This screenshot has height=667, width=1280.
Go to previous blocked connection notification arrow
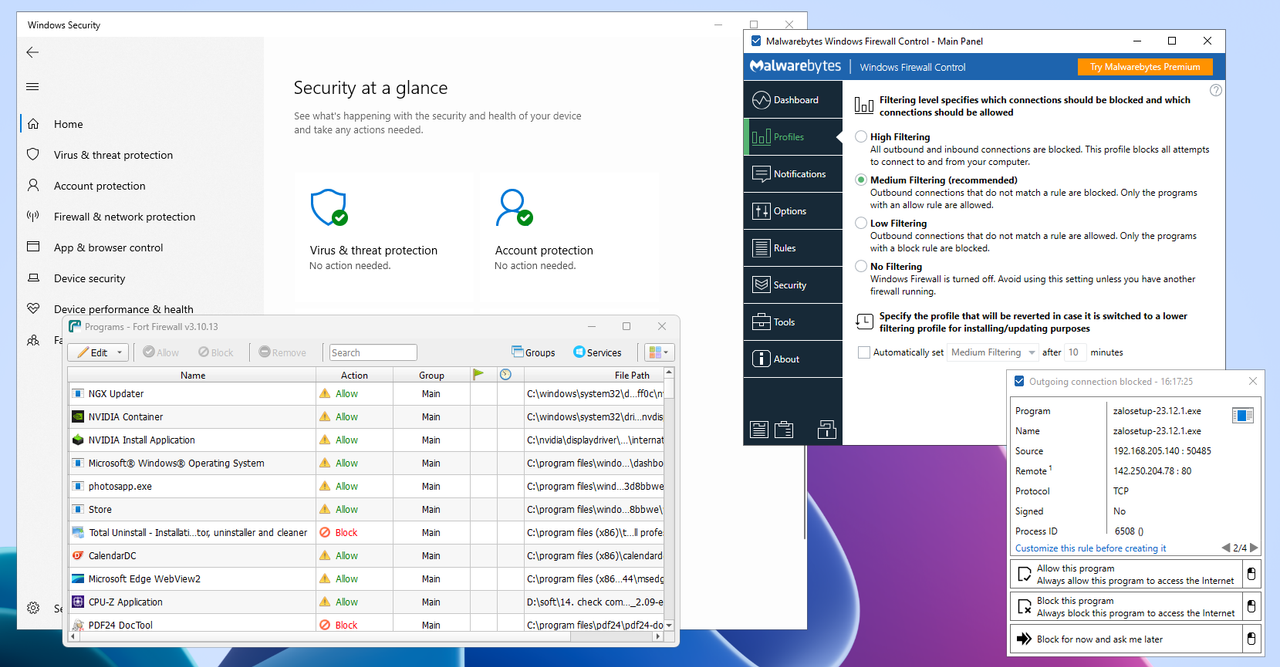pos(1226,548)
